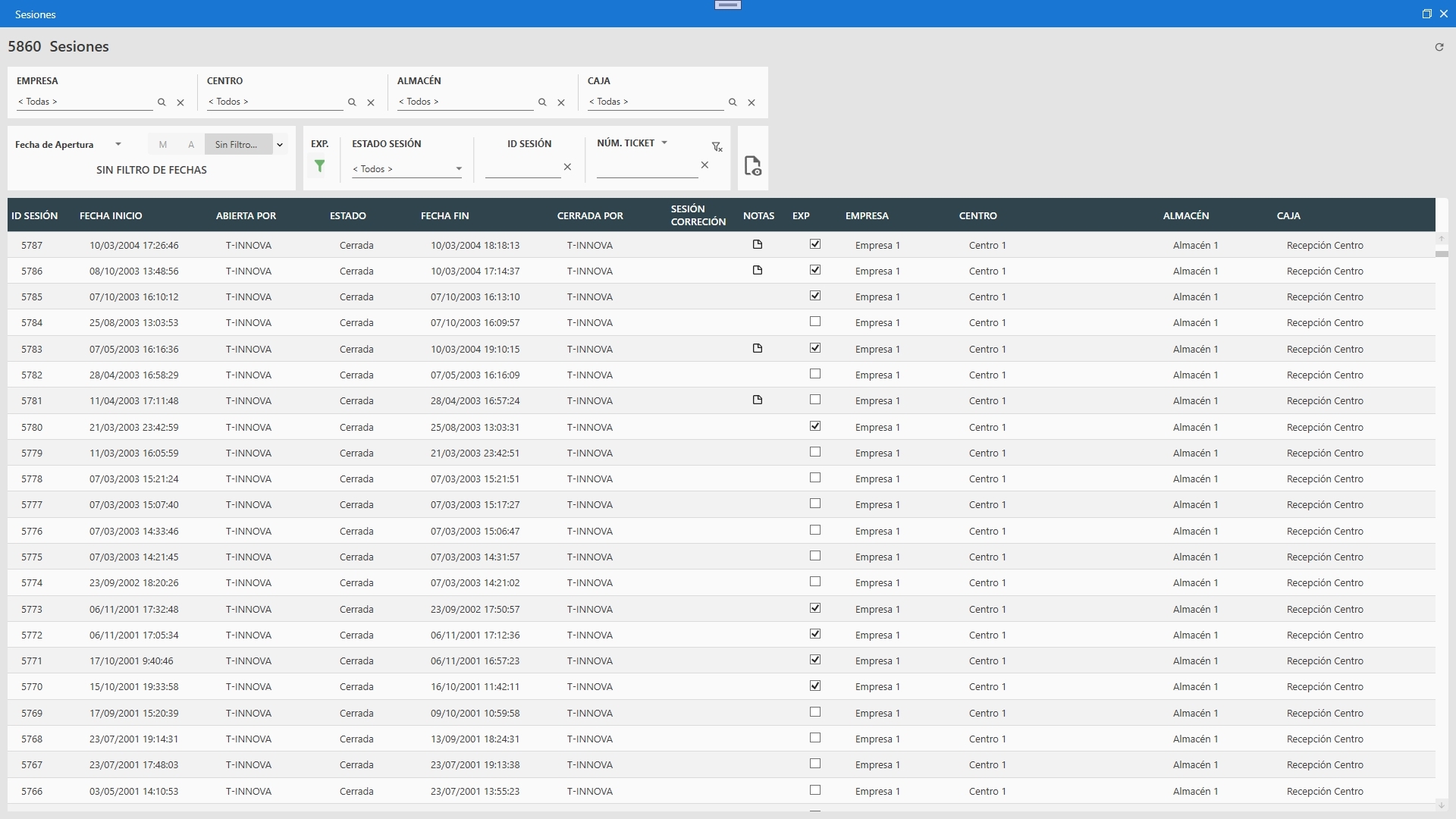Click the vertical scrollbar thumb of table
This screenshot has height=819, width=1456.
(x=1442, y=254)
